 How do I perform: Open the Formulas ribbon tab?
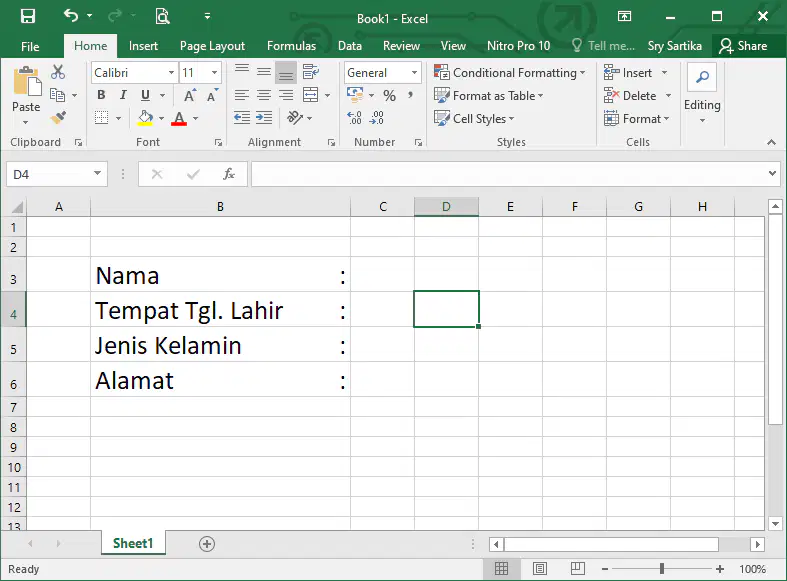tap(291, 46)
